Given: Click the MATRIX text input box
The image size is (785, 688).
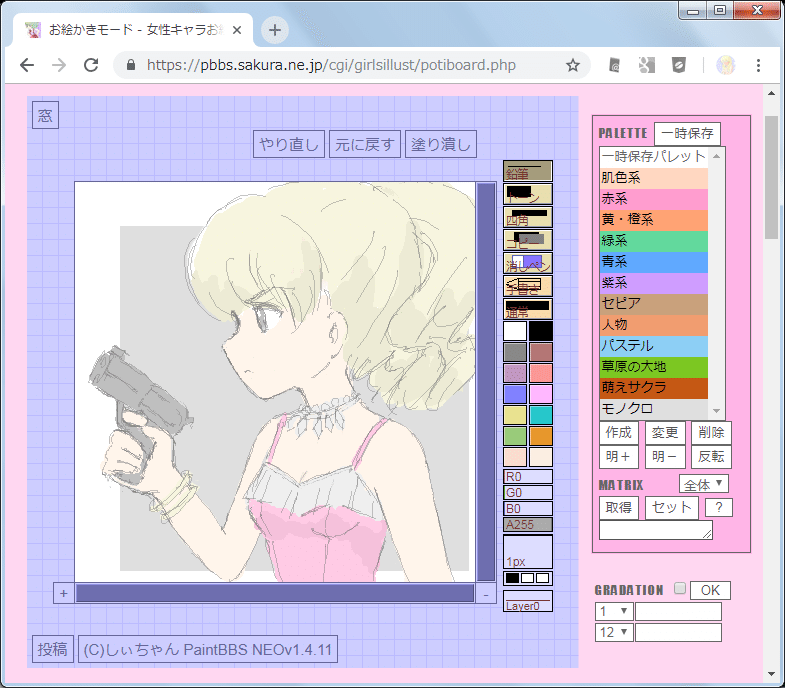Looking at the screenshot, I should pos(656,530).
